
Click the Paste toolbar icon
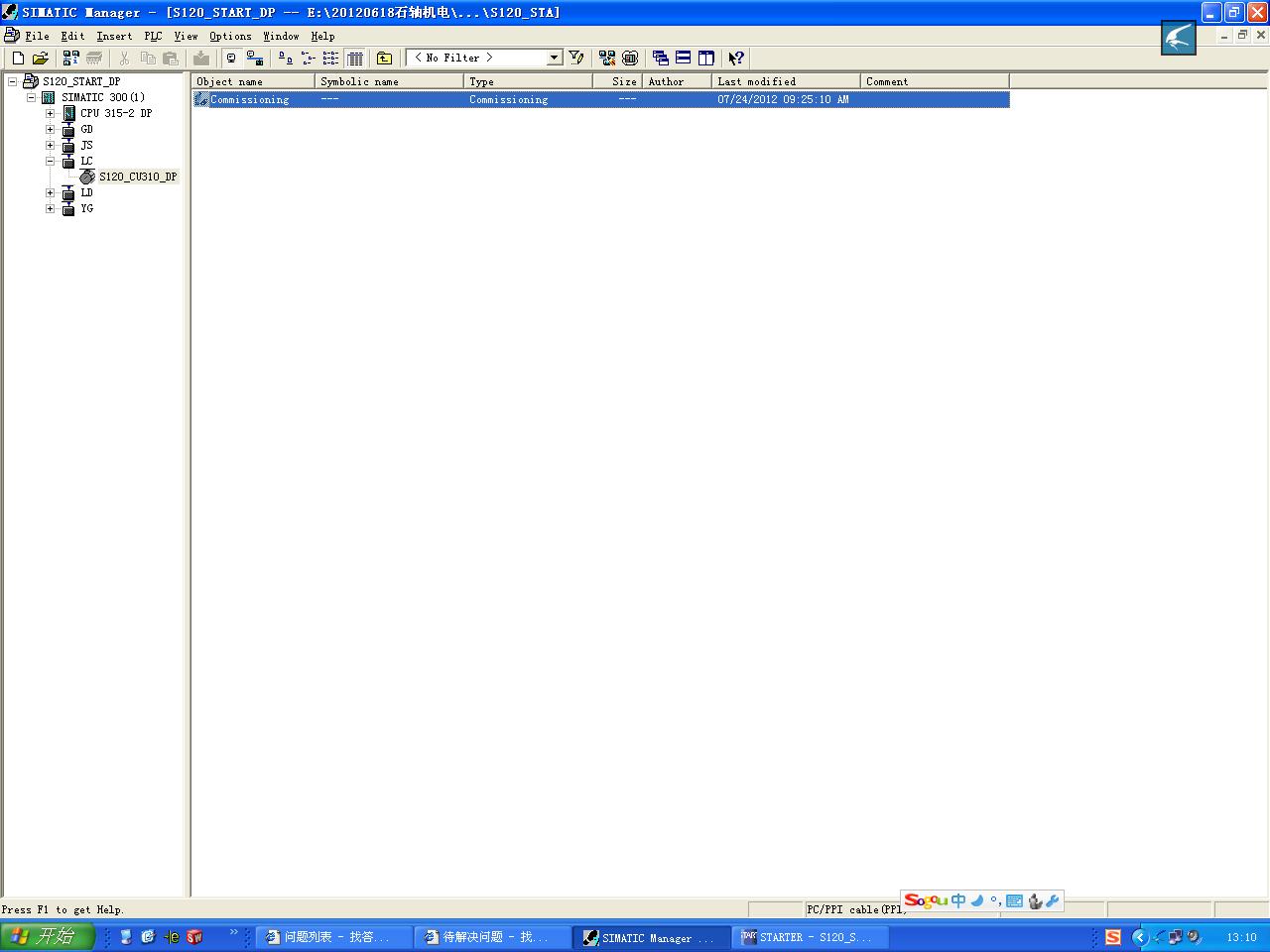171,59
